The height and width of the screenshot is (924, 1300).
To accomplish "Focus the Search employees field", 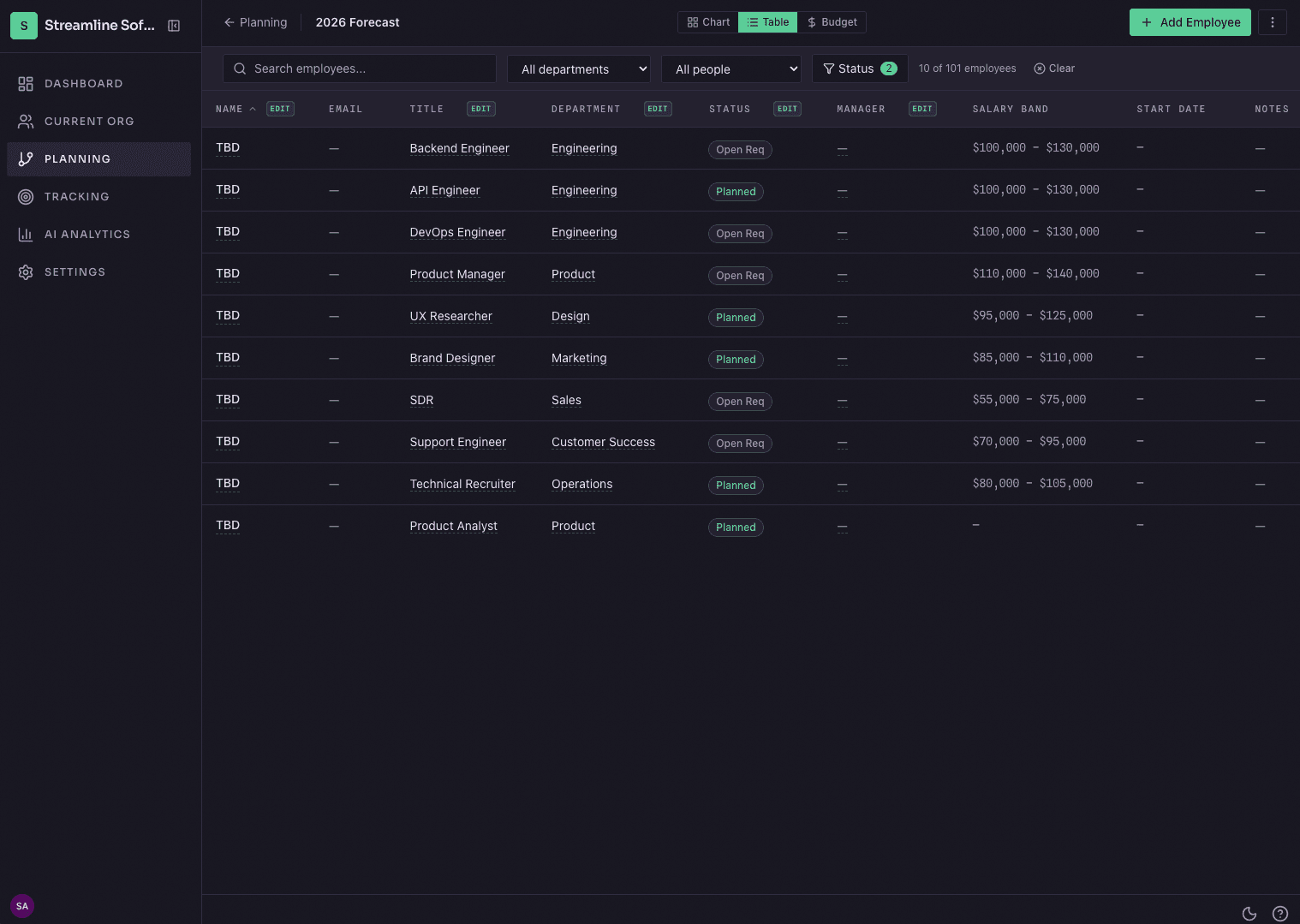I will point(360,69).
